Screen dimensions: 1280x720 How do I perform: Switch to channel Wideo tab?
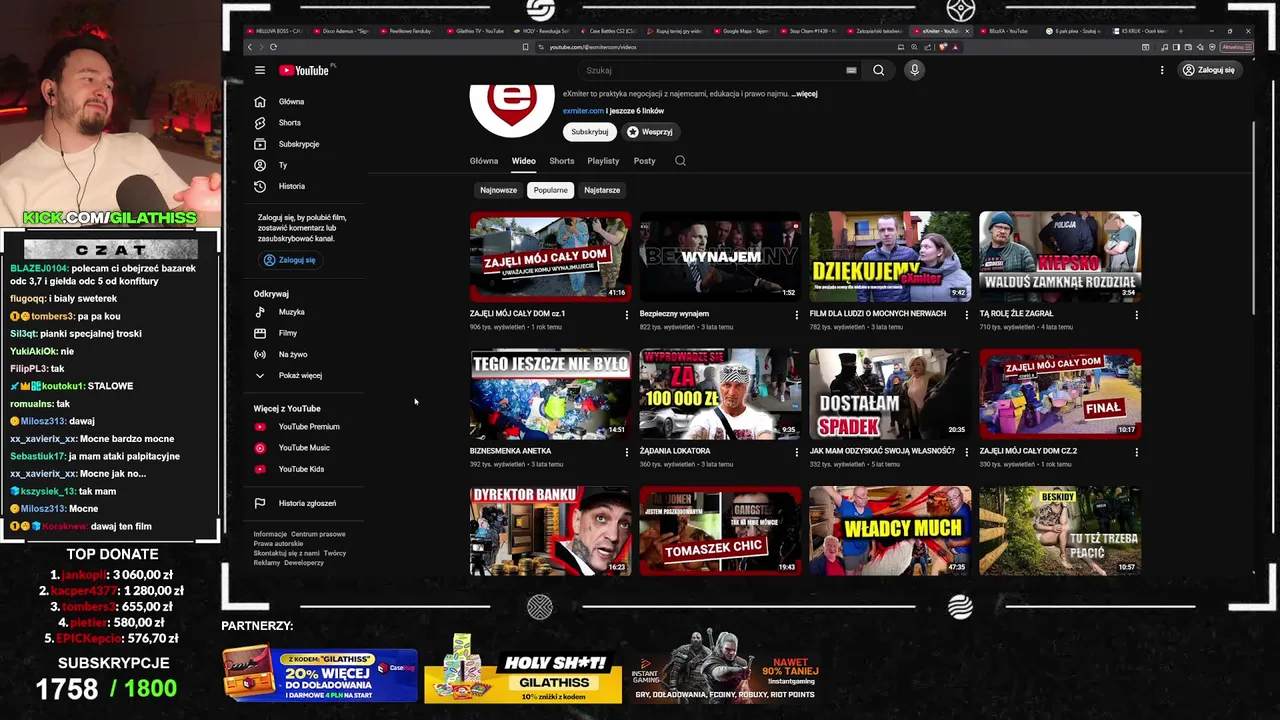[x=524, y=161]
